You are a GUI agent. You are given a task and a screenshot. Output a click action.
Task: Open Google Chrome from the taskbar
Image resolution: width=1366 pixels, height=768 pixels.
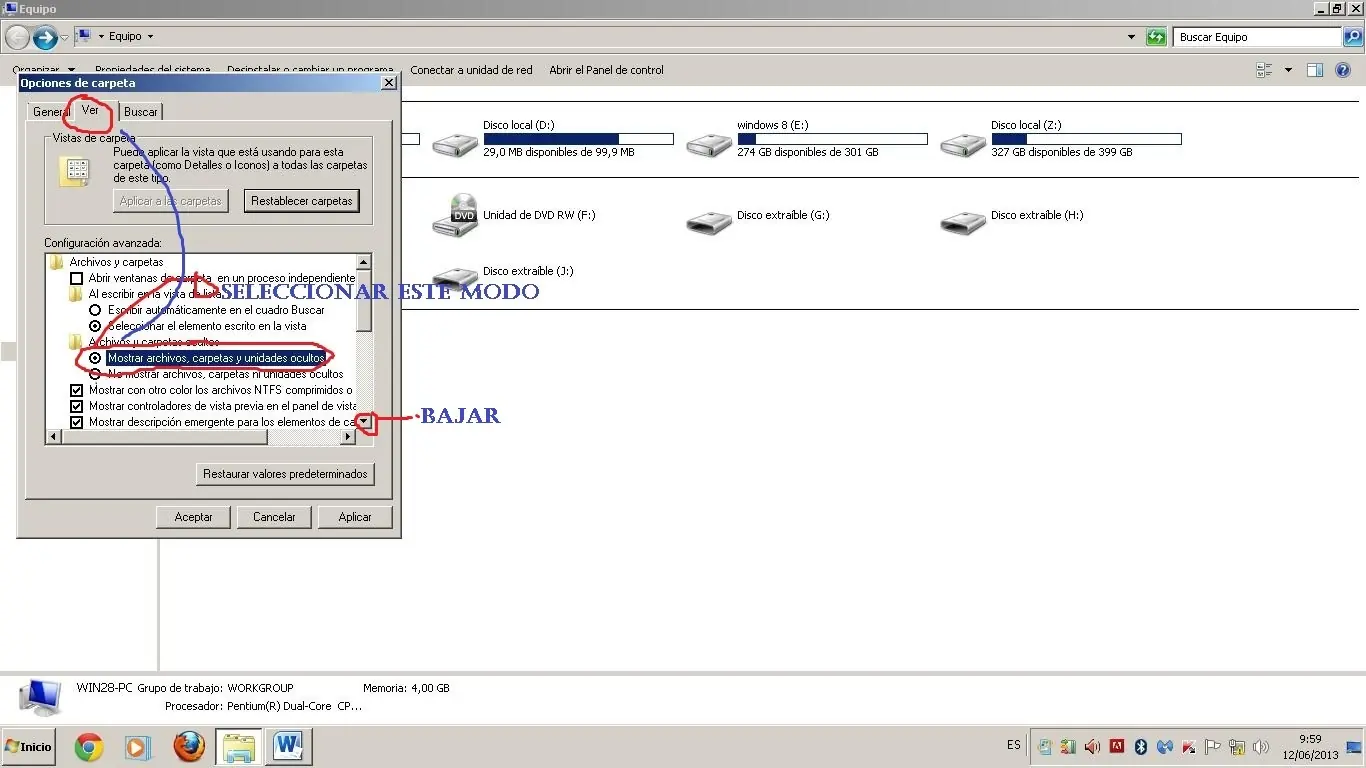point(88,746)
